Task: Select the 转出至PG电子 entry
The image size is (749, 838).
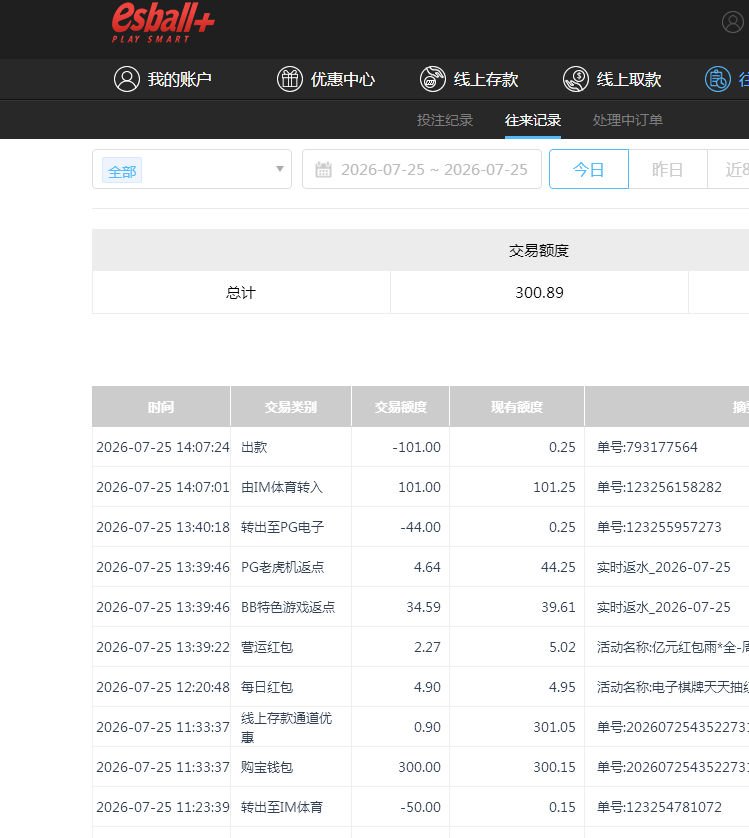Action: pyautogui.click(x=282, y=527)
